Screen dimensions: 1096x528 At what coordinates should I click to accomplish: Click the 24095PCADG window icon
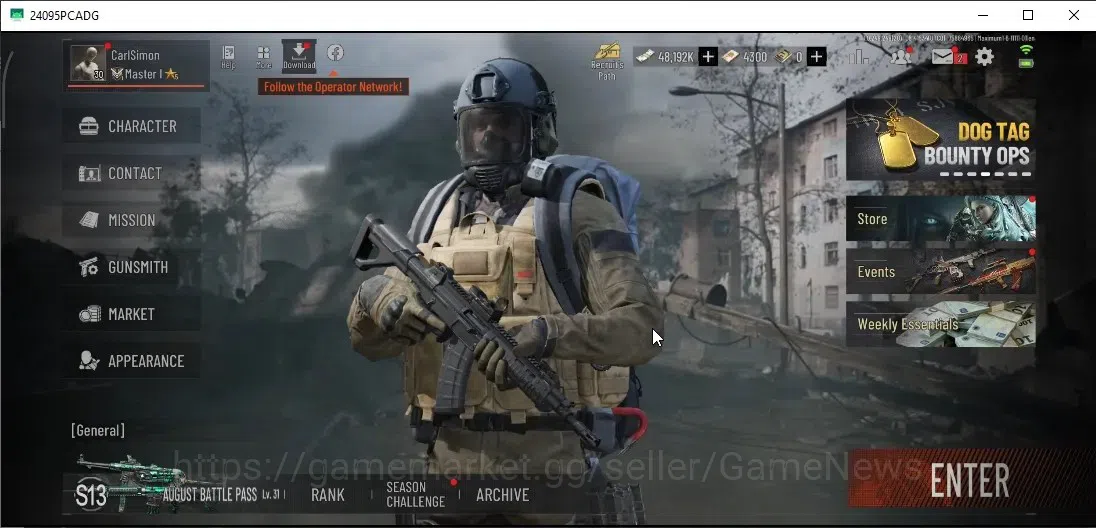click(x=17, y=15)
